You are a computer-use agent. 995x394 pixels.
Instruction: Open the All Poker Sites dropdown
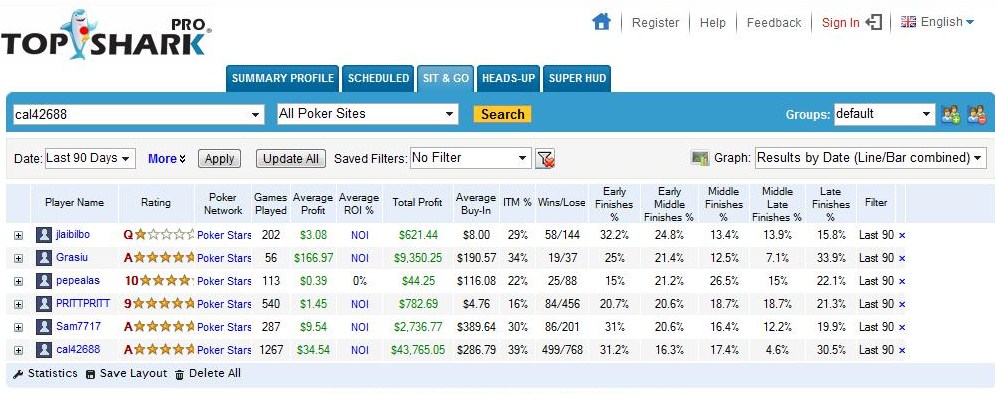coord(367,114)
